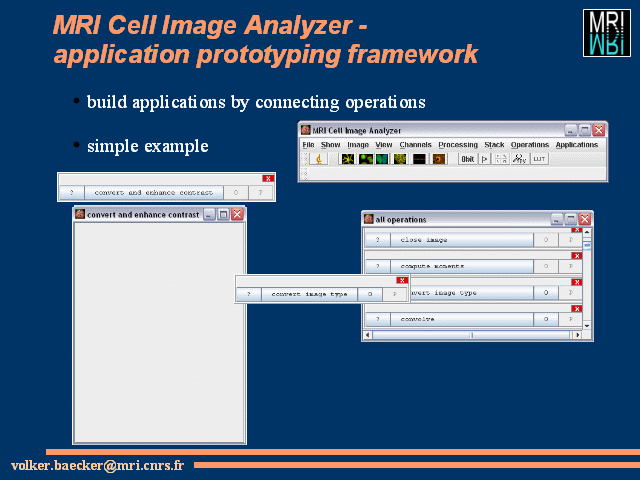
Task: Click the 'O' button of convert and enhance contrast
Action: pyautogui.click(x=236, y=192)
